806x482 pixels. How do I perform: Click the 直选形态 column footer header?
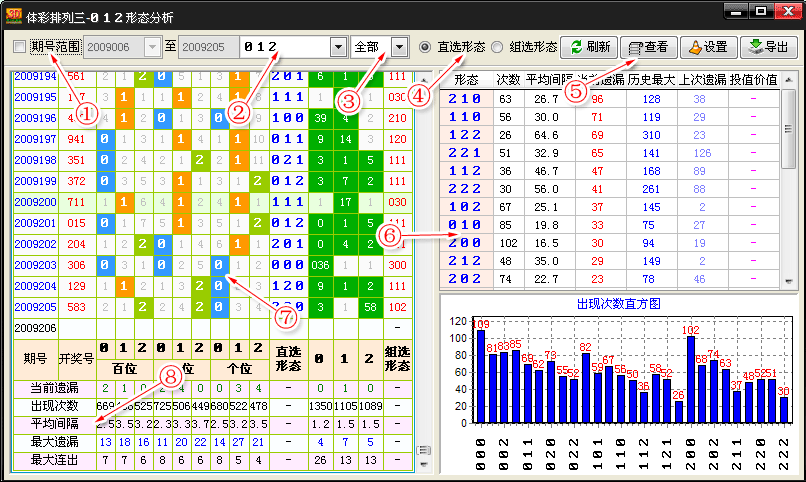[288, 359]
